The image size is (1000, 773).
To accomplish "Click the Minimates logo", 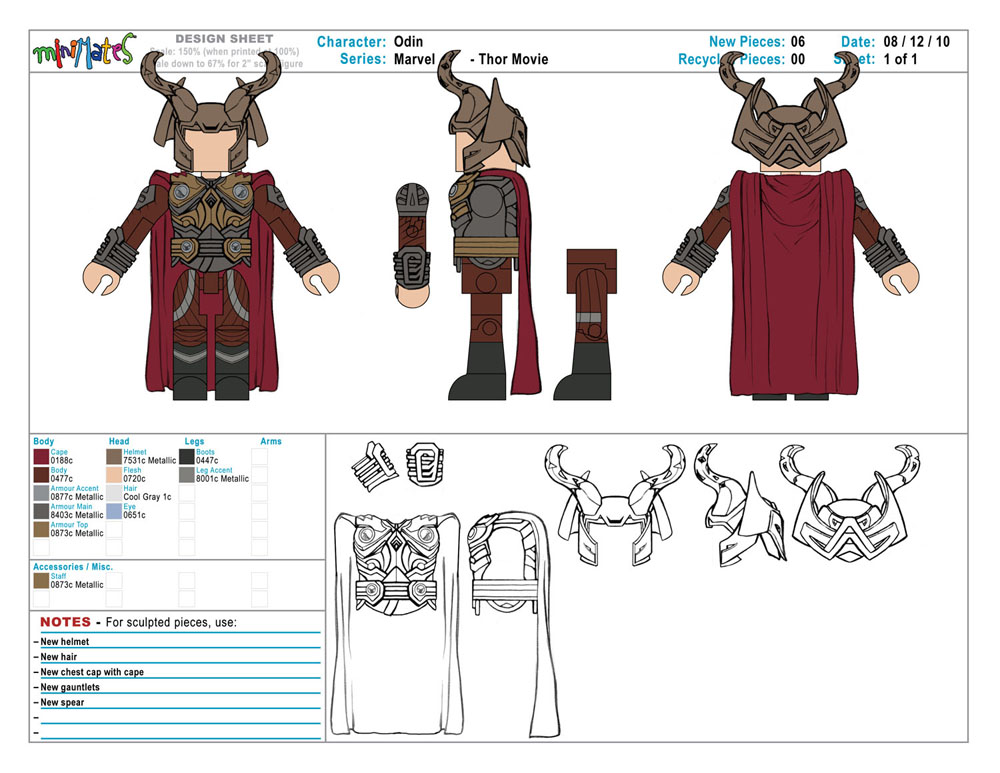I will click(84, 50).
